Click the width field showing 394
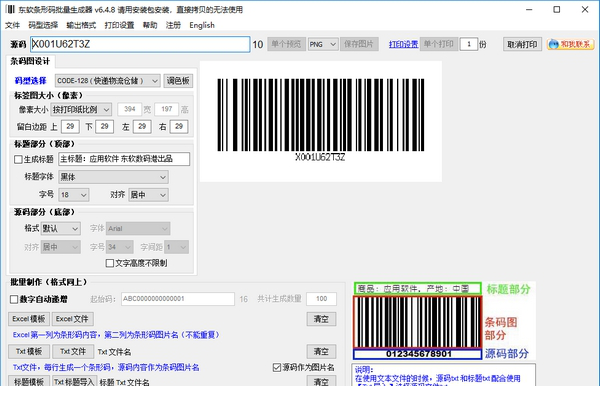The image size is (600, 401). coord(130,109)
